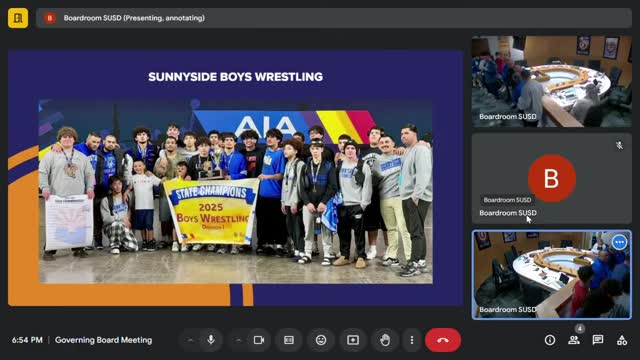Click the Sunnyside Boys Wrestling presentation slide
Image resolution: width=640 pixels, height=360 pixels.
(236, 178)
